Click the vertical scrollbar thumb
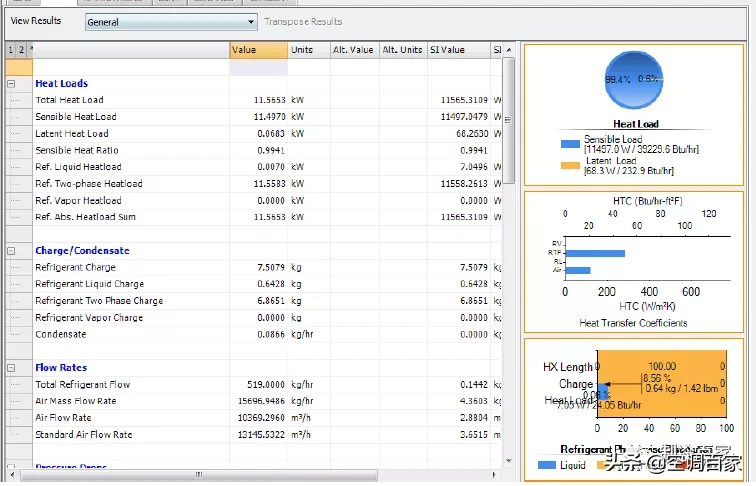Screen dimensions: 756x486 (508, 121)
